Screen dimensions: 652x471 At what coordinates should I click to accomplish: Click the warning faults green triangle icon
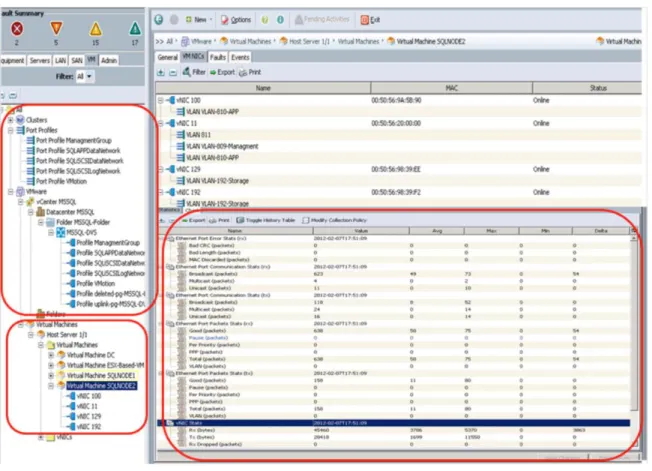click(x=135, y=29)
